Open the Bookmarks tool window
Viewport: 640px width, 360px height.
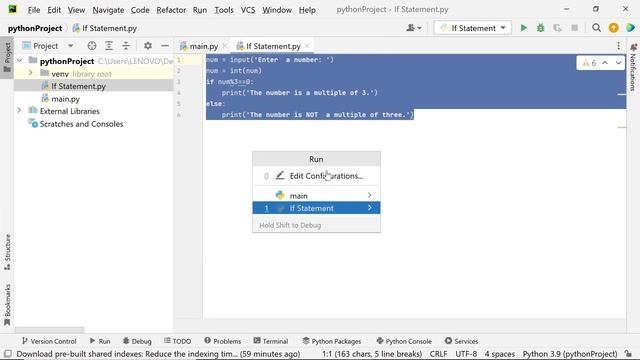[7, 304]
